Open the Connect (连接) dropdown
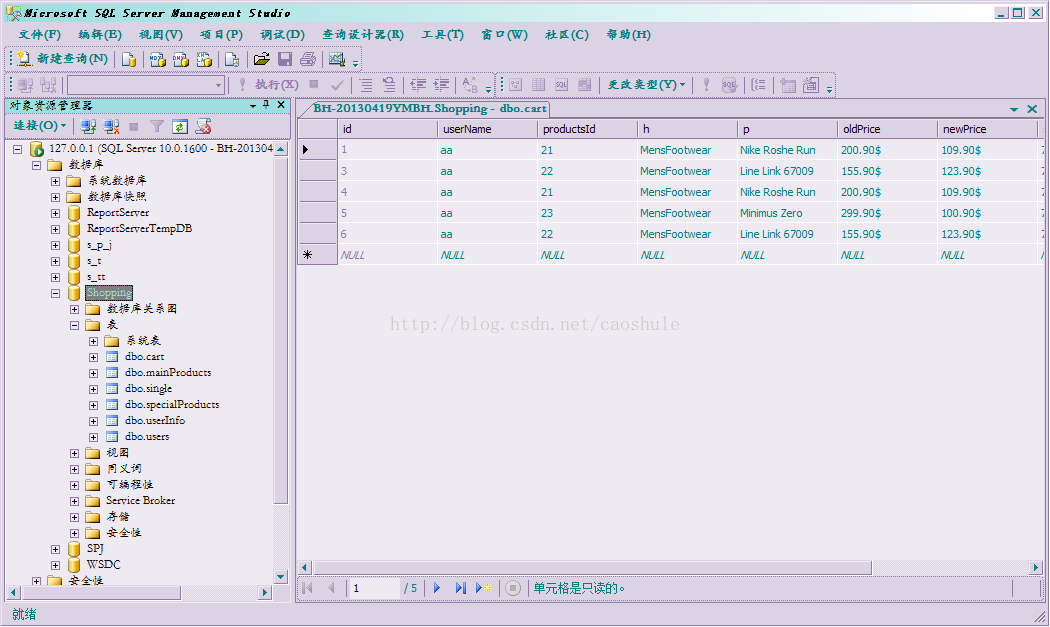The height and width of the screenshot is (627, 1050). tap(40, 126)
